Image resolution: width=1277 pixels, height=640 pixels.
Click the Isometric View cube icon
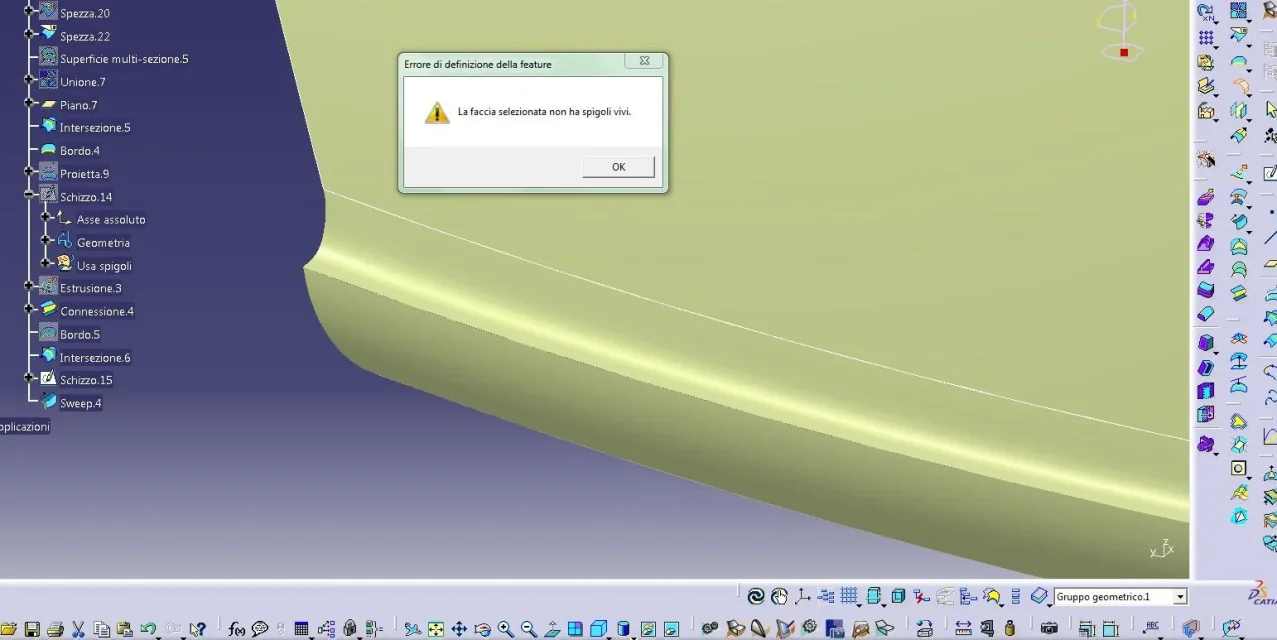(597, 629)
